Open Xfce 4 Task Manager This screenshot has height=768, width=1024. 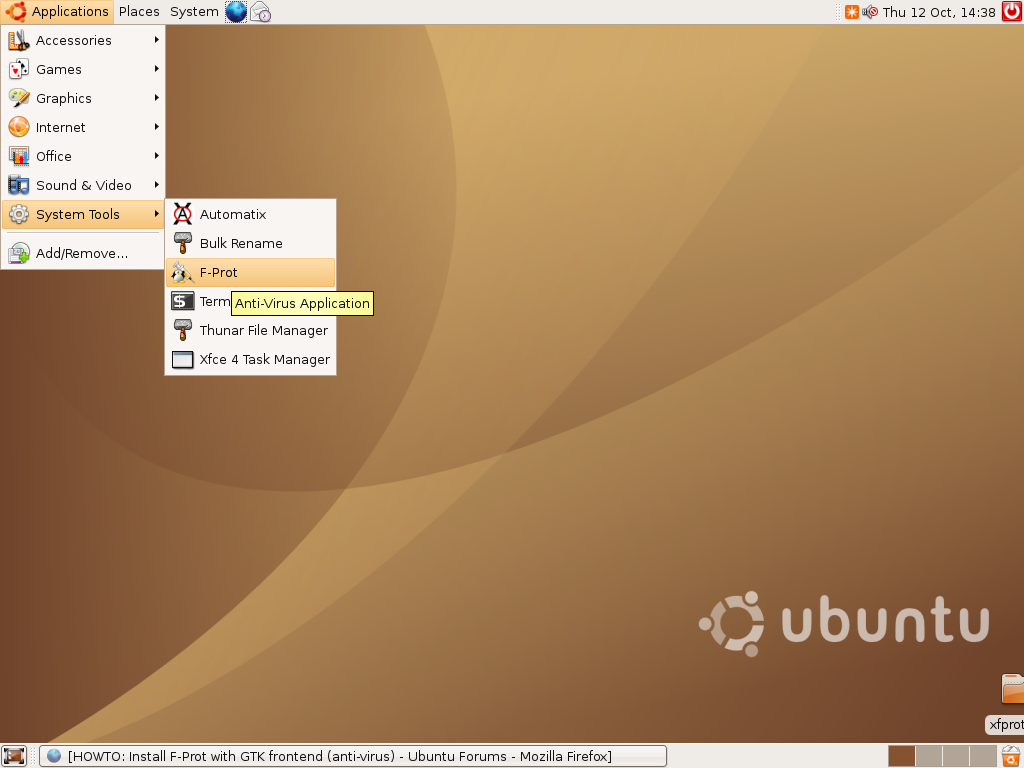click(x=251, y=359)
